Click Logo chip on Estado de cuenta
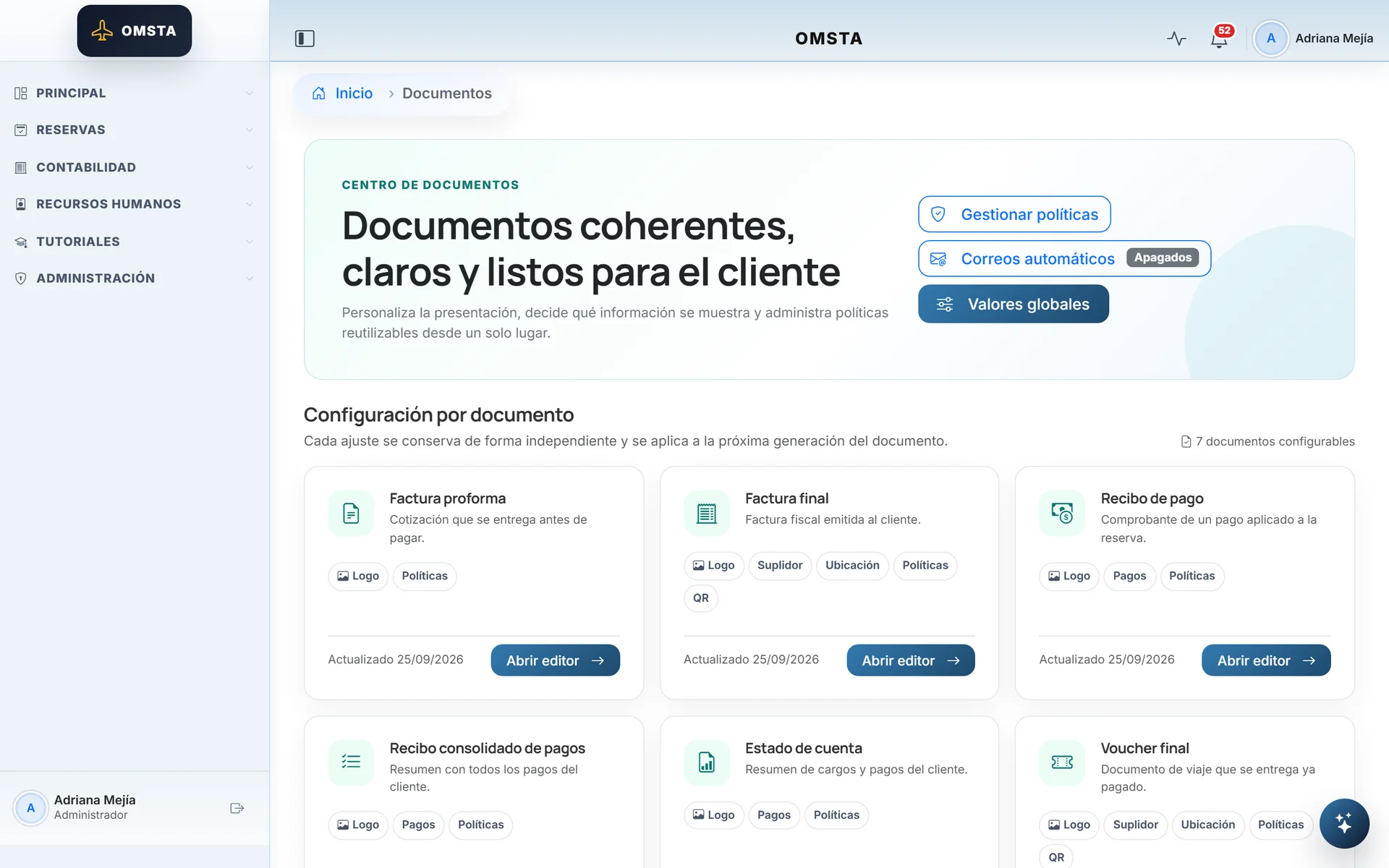 (x=713, y=815)
